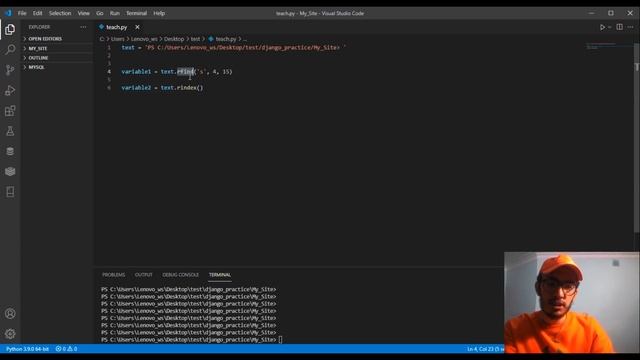Click the errors and warnings status indicator
Viewport: 640px width, 360px height.
[66, 349]
